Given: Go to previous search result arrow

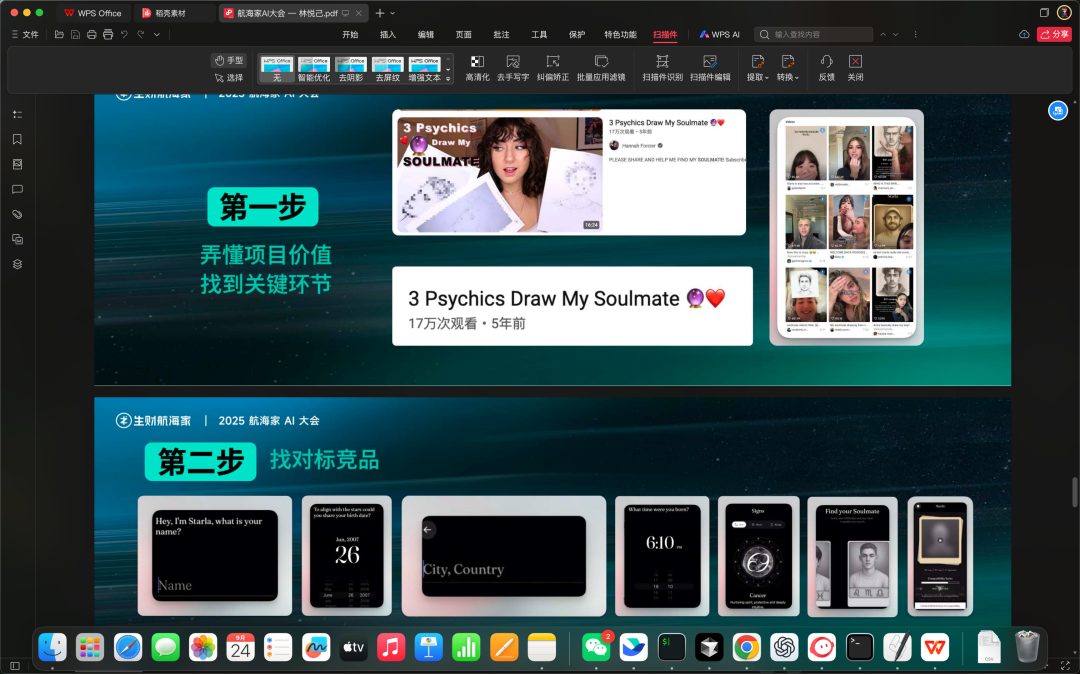Looking at the screenshot, I should [882, 34].
